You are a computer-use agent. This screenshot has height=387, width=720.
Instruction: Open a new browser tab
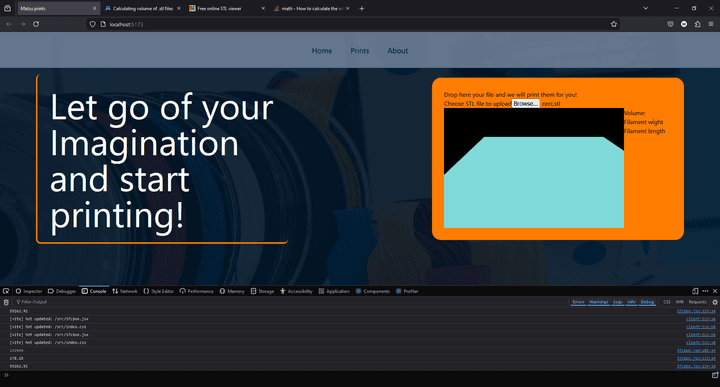[361, 8]
